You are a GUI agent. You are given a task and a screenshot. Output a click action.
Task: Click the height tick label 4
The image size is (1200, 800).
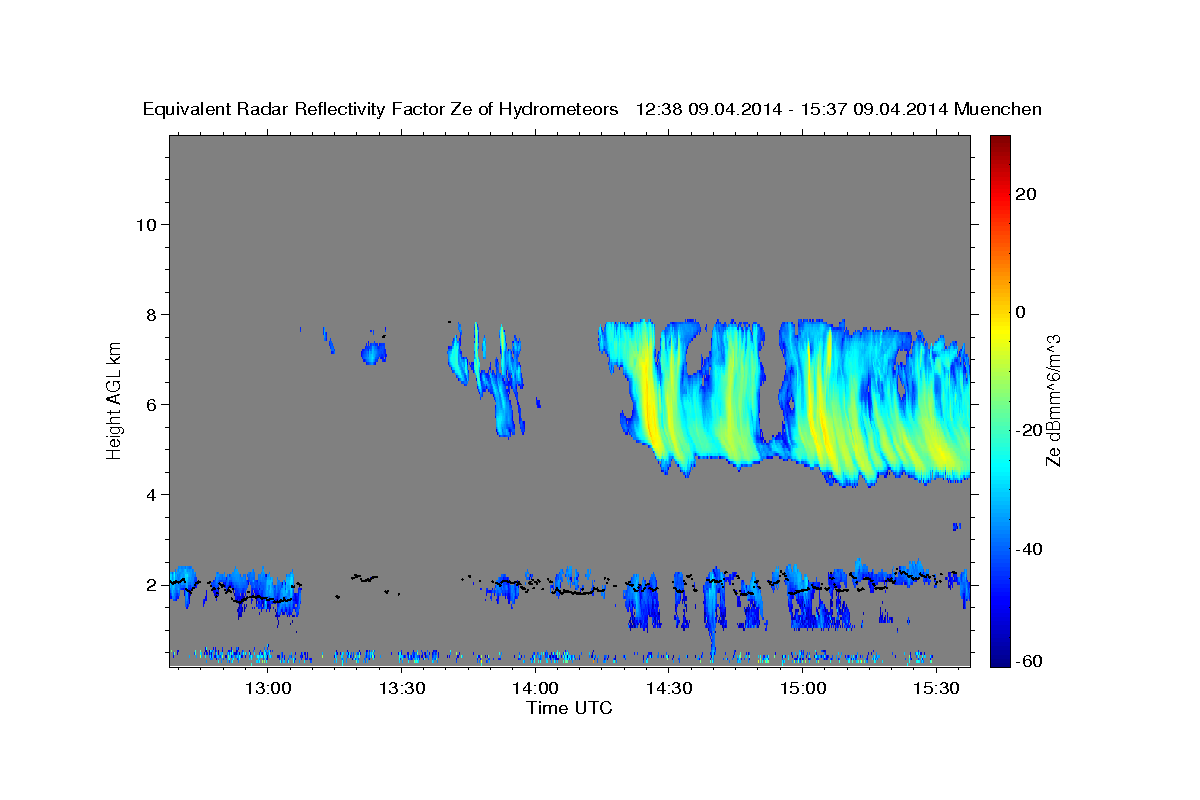pos(151,494)
